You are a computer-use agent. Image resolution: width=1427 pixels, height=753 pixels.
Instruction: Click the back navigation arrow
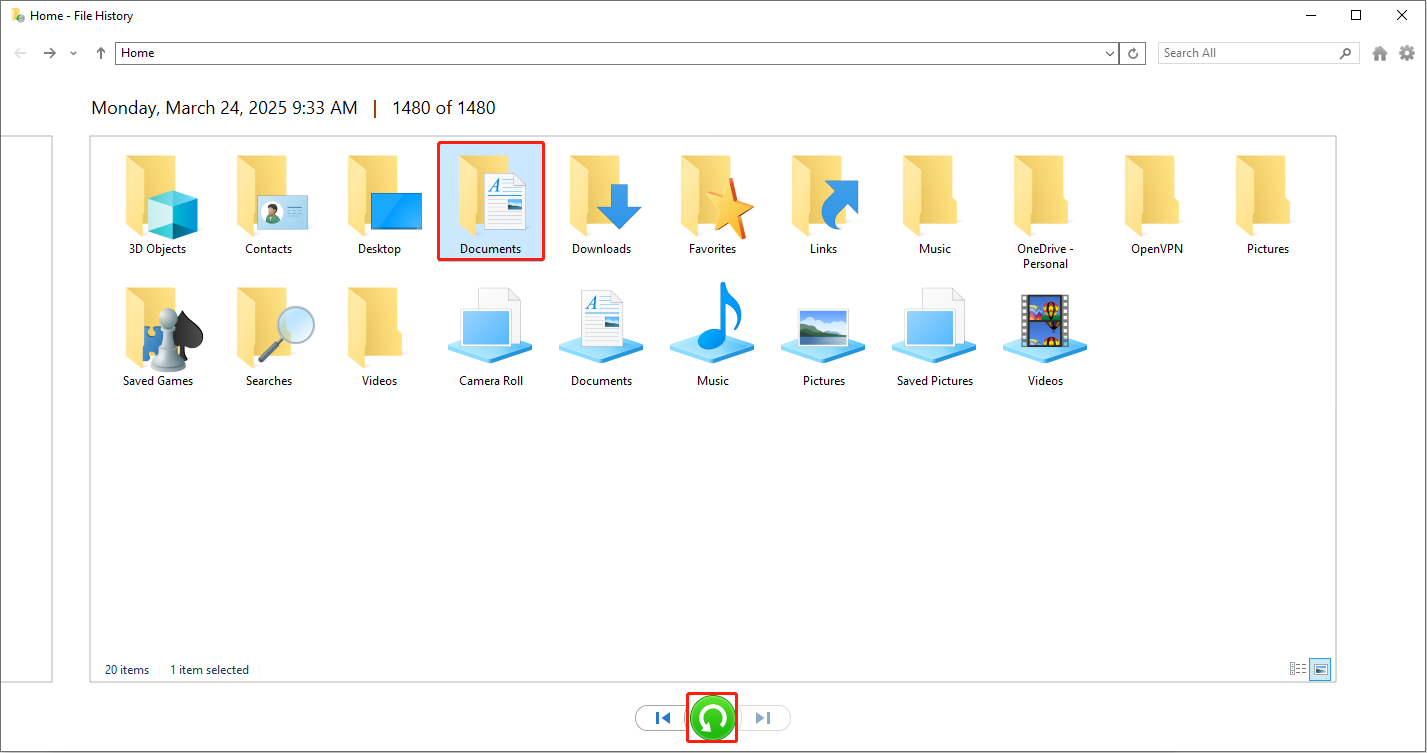click(x=20, y=52)
